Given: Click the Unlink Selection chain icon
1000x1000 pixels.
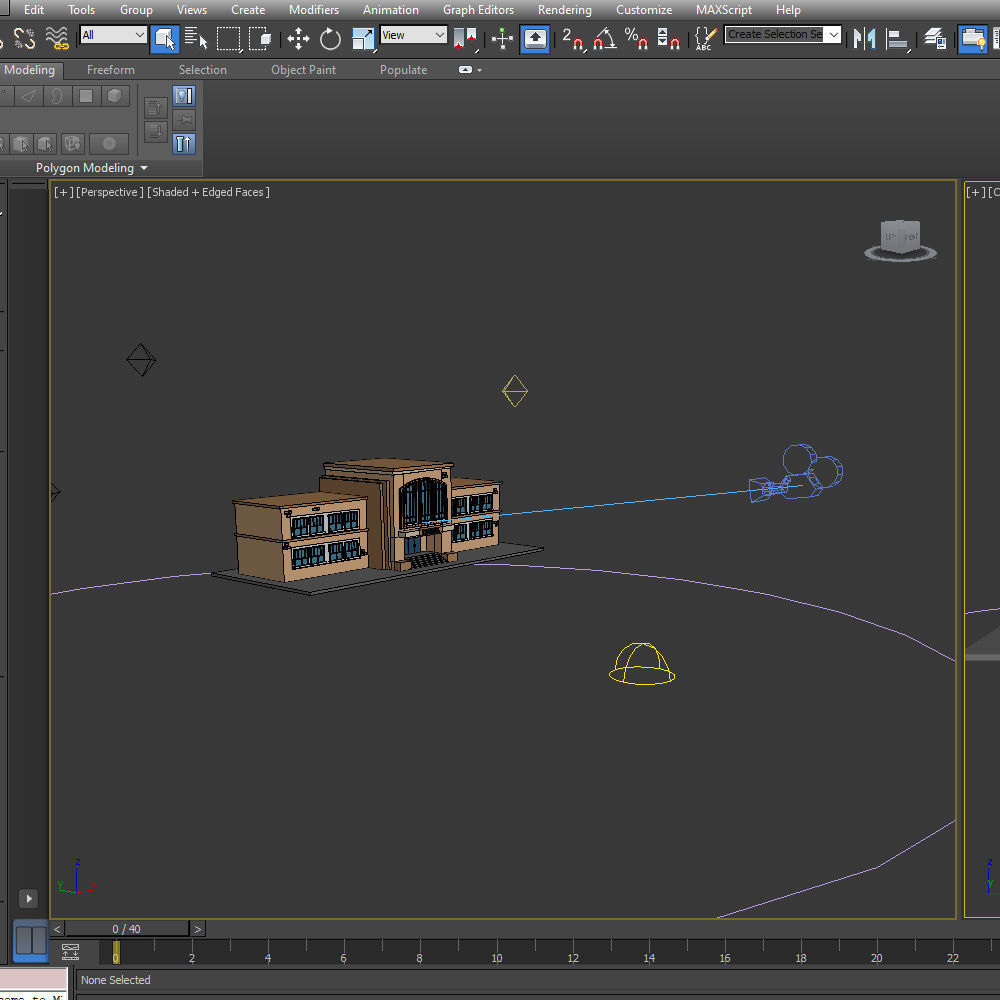Looking at the screenshot, I should (x=24, y=38).
